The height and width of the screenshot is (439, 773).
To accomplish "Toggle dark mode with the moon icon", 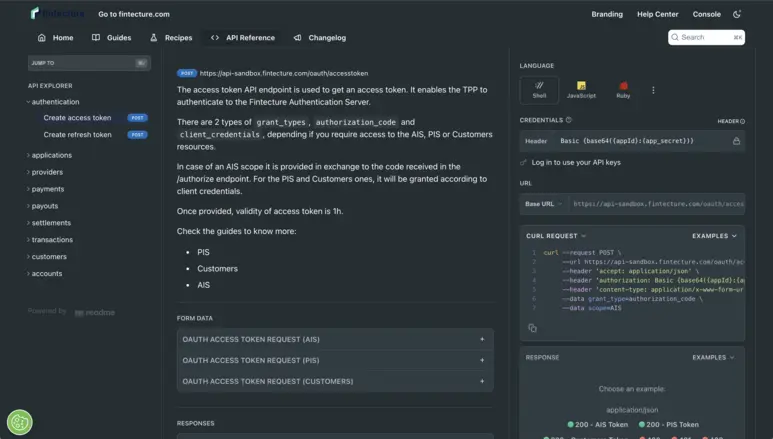I will [x=737, y=14].
